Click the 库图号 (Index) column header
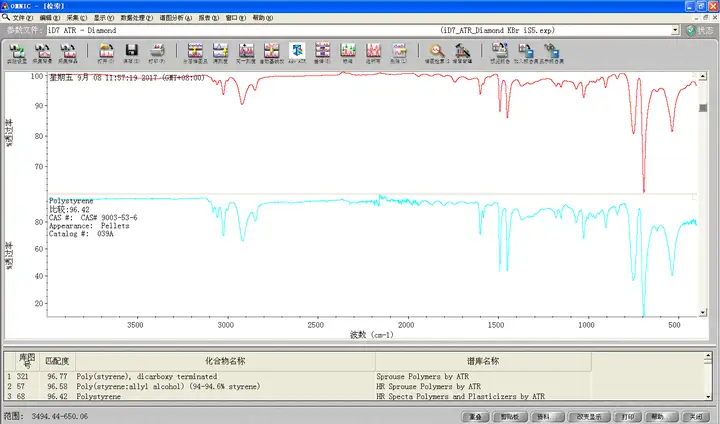The width and height of the screenshot is (720, 424). [x=27, y=362]
